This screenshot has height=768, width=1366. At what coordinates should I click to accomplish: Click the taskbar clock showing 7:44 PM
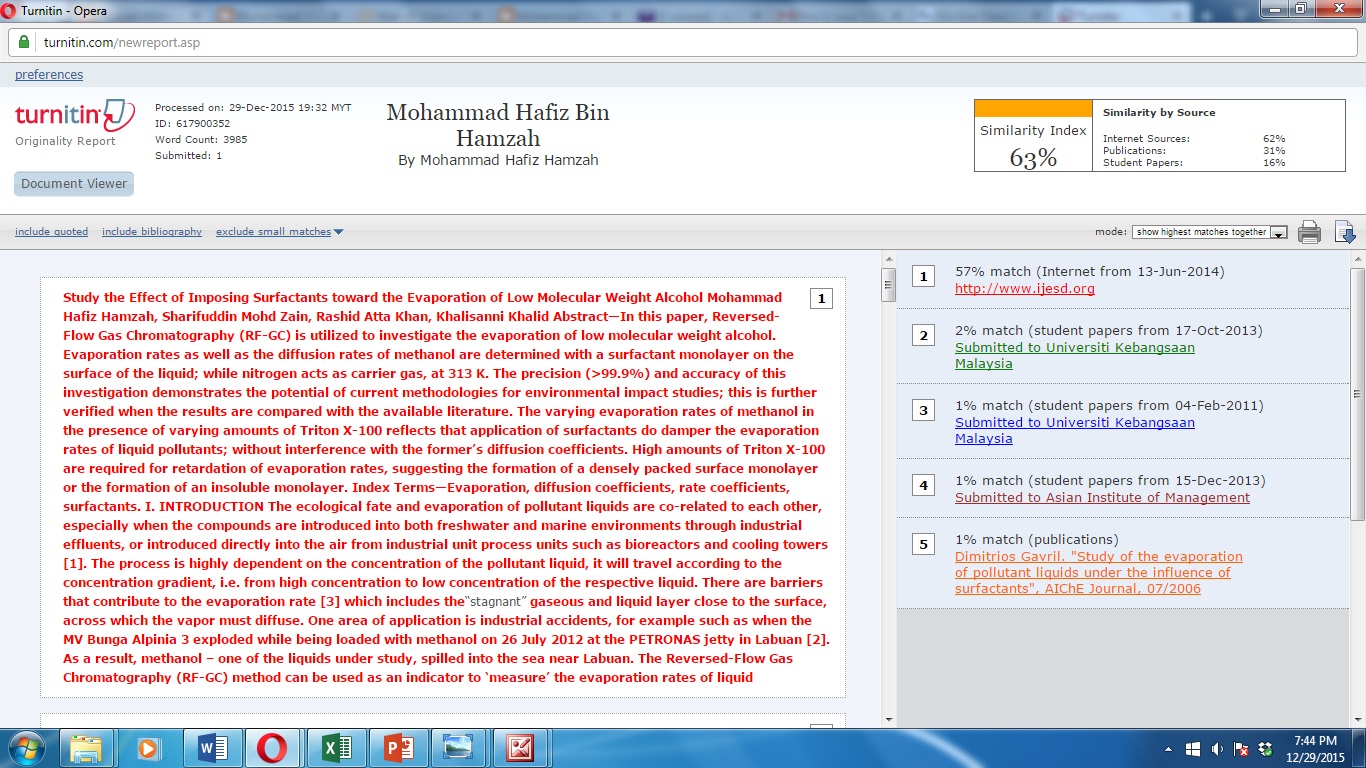pyautogui.click(x=1315, y=748)
